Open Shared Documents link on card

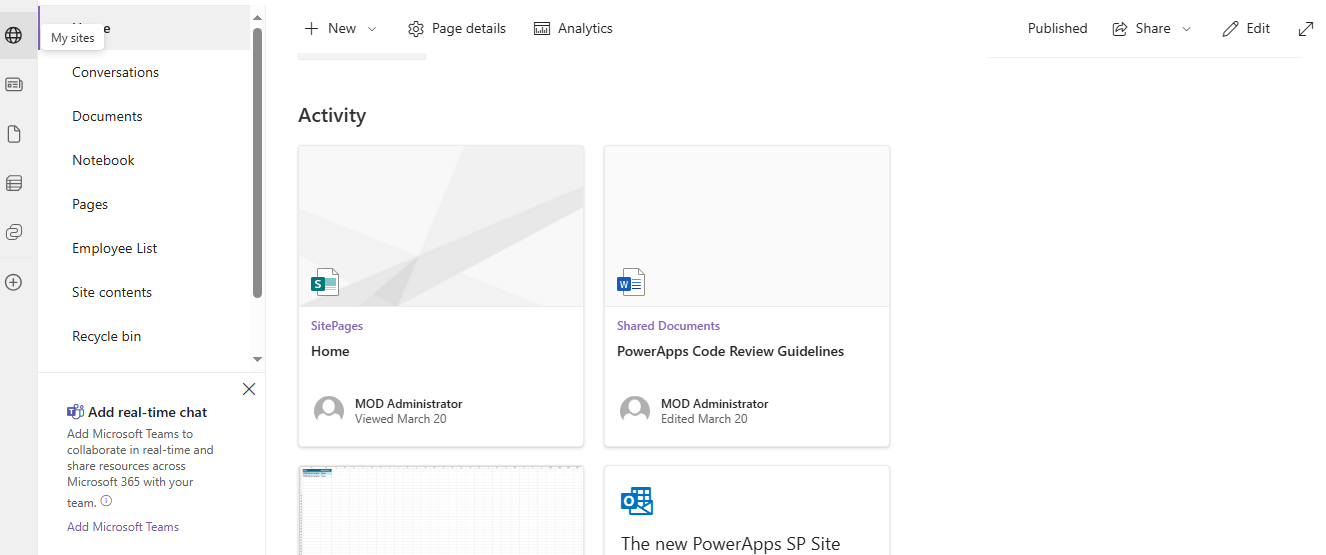(x=668, y=326)
